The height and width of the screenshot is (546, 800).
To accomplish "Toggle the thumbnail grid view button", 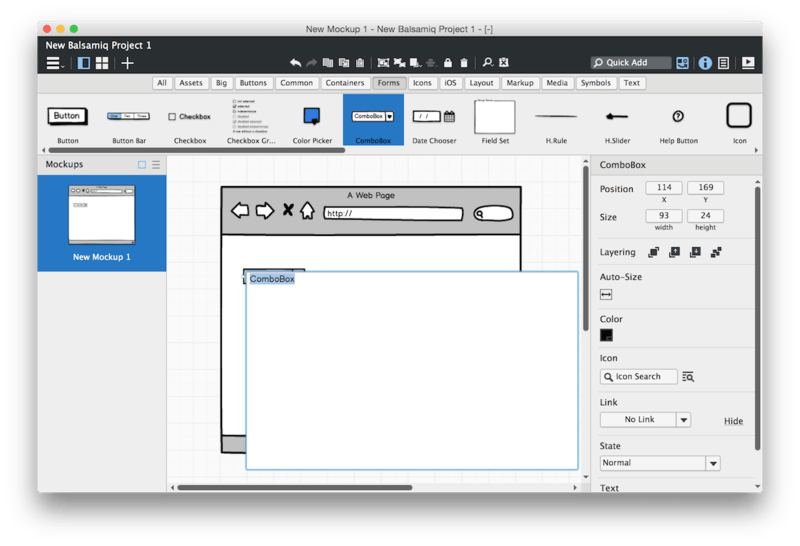I will click(102, 63).
